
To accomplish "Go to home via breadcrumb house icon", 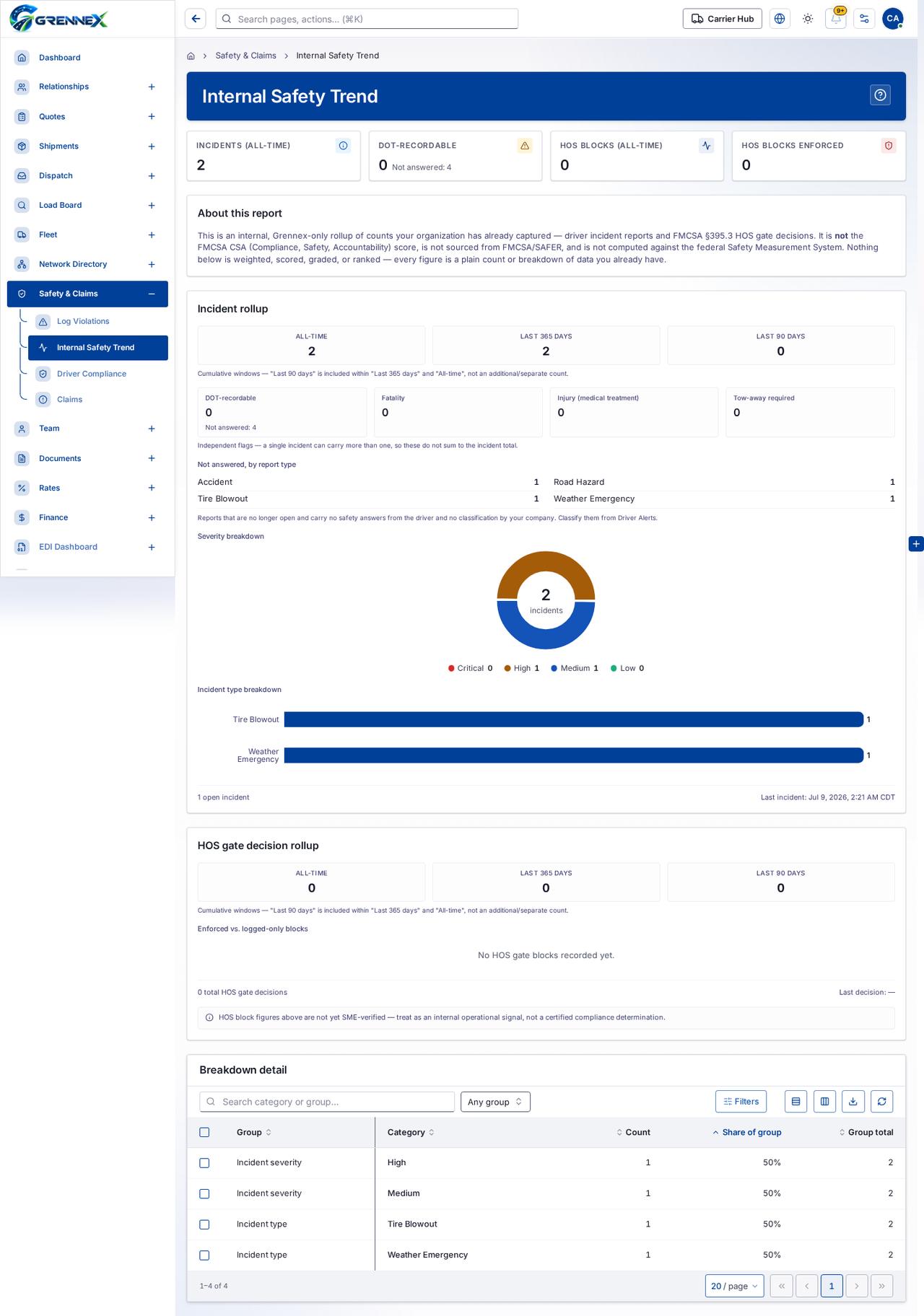I will tap(191, 56).
